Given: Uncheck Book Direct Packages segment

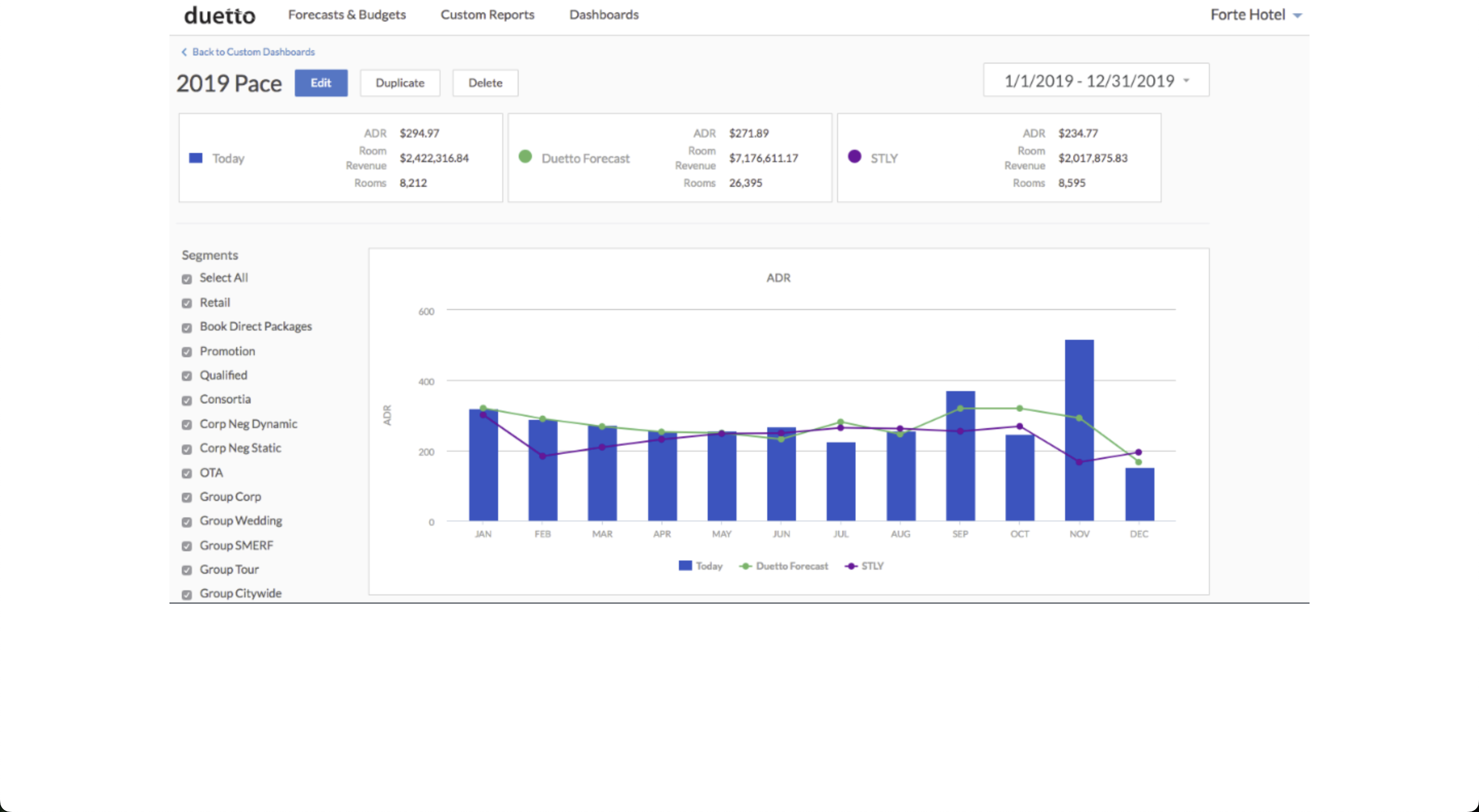Looking at the screenshot, I should (x=186, y=327).
